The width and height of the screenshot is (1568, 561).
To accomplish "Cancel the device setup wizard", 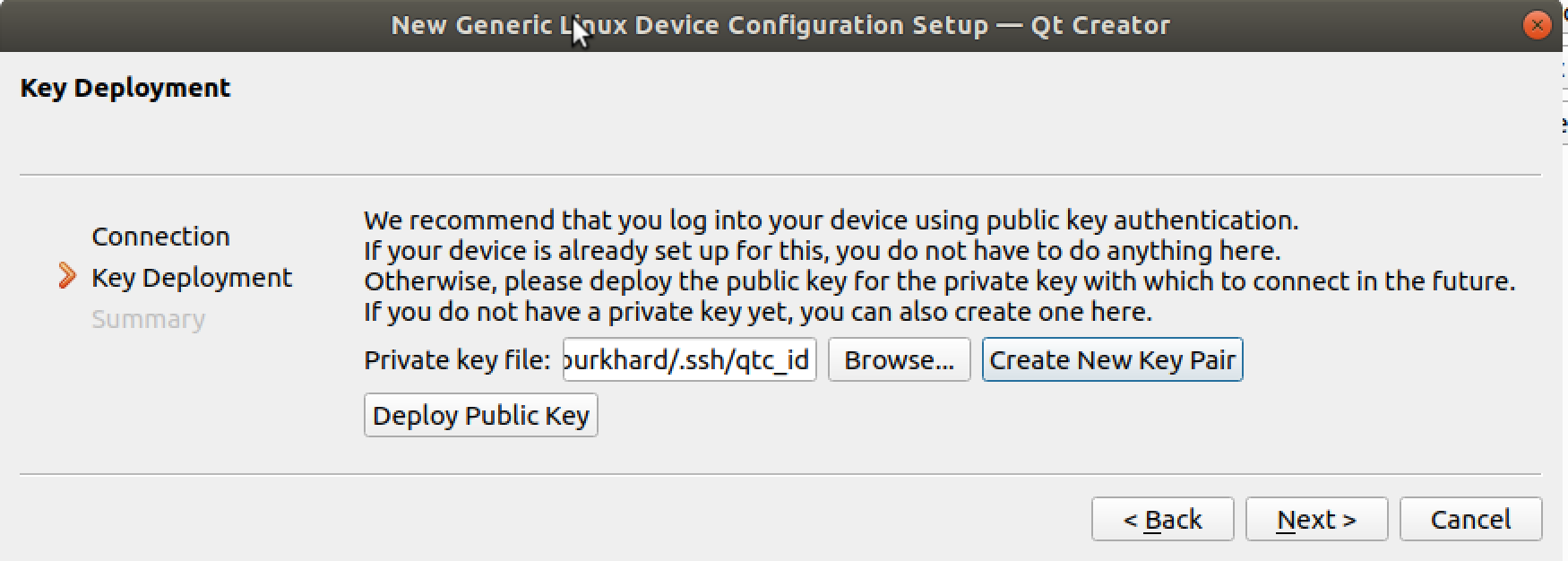I will (1470, 520).
